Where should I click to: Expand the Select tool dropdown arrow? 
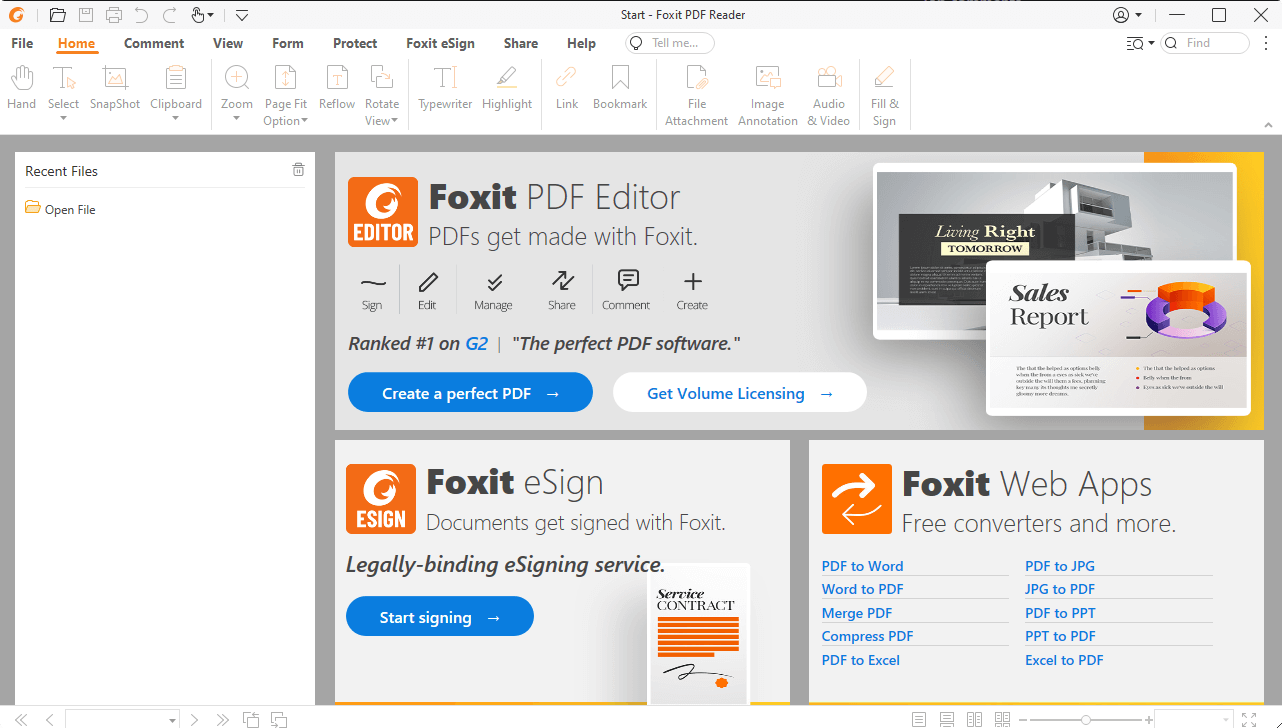(63, 119)
